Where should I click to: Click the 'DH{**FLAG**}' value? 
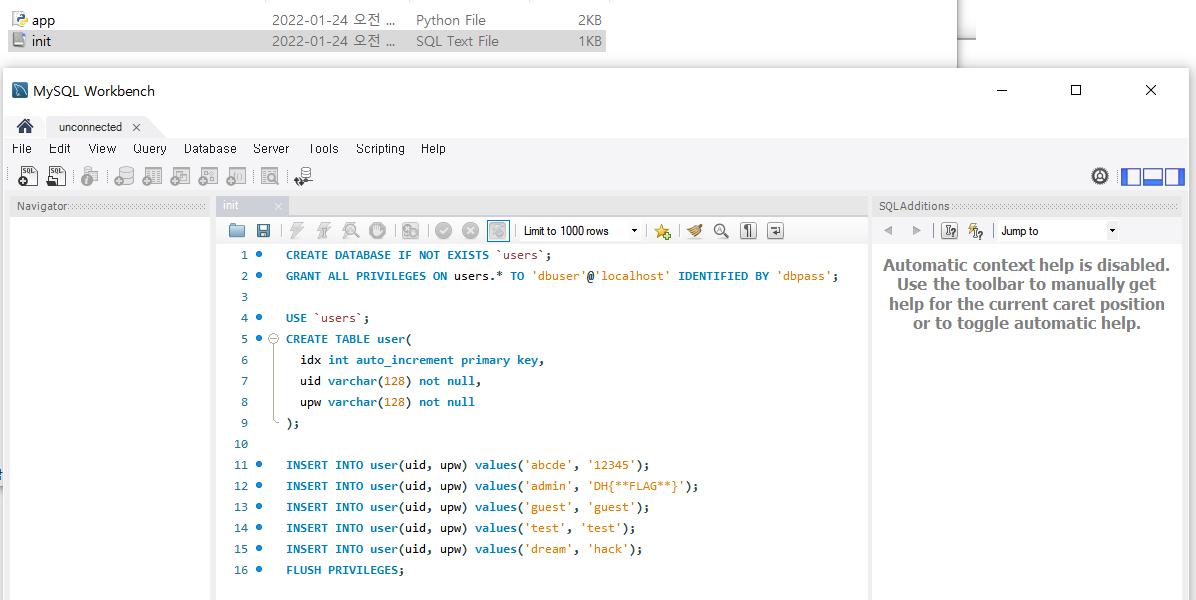pyautogui.click(x=637, y=486)
